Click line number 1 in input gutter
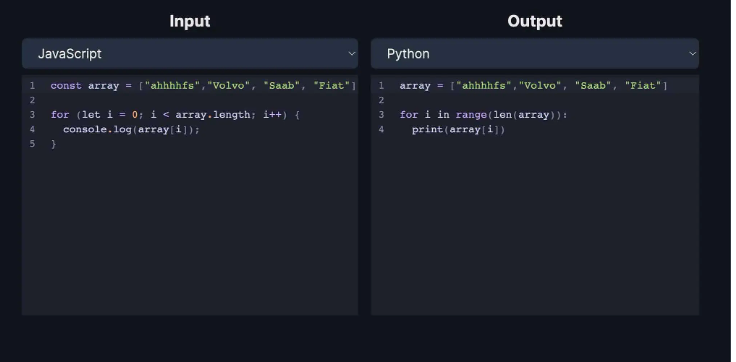The image size is (736, 362). tap(32, 85)
